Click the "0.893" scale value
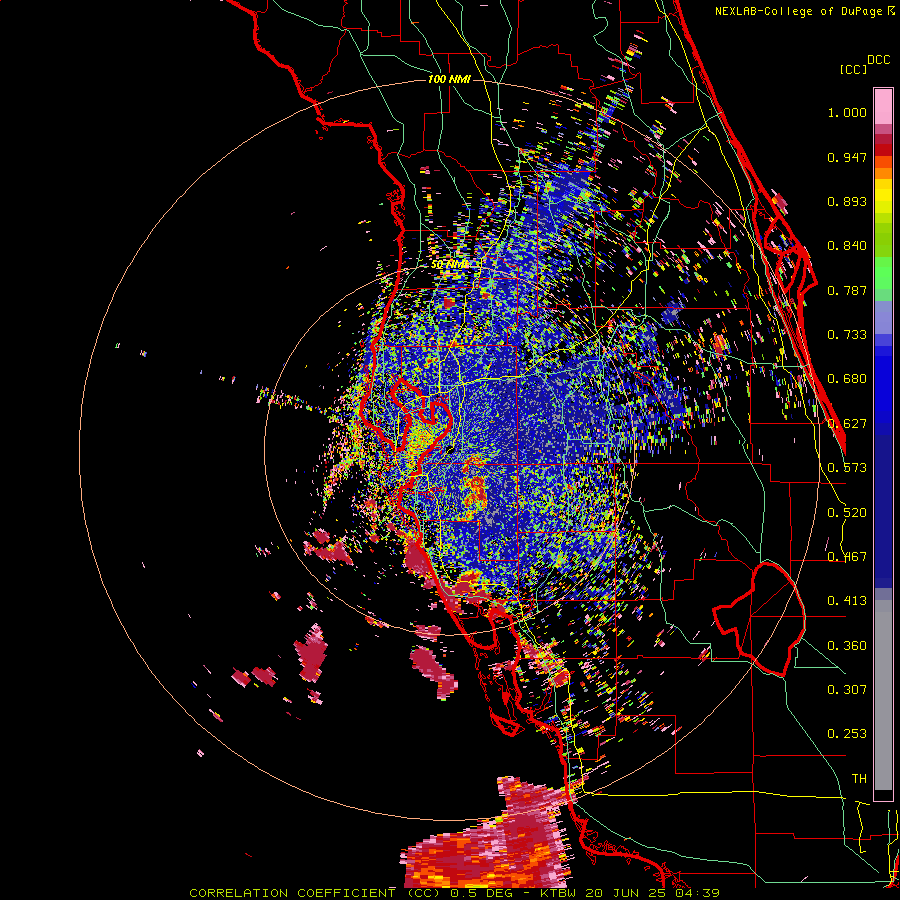This screenshot has width=900, height=900. (847, 201)
